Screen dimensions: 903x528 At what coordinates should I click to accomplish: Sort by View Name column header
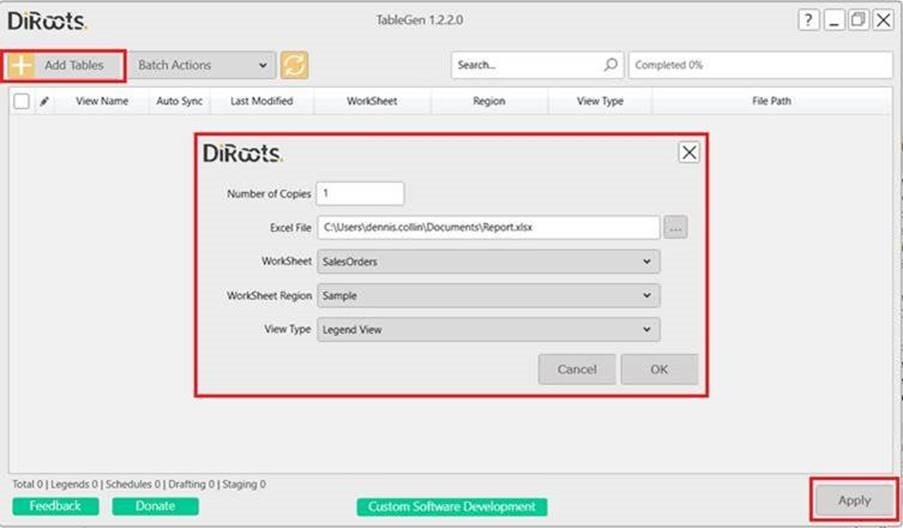(x=102, y=101)
